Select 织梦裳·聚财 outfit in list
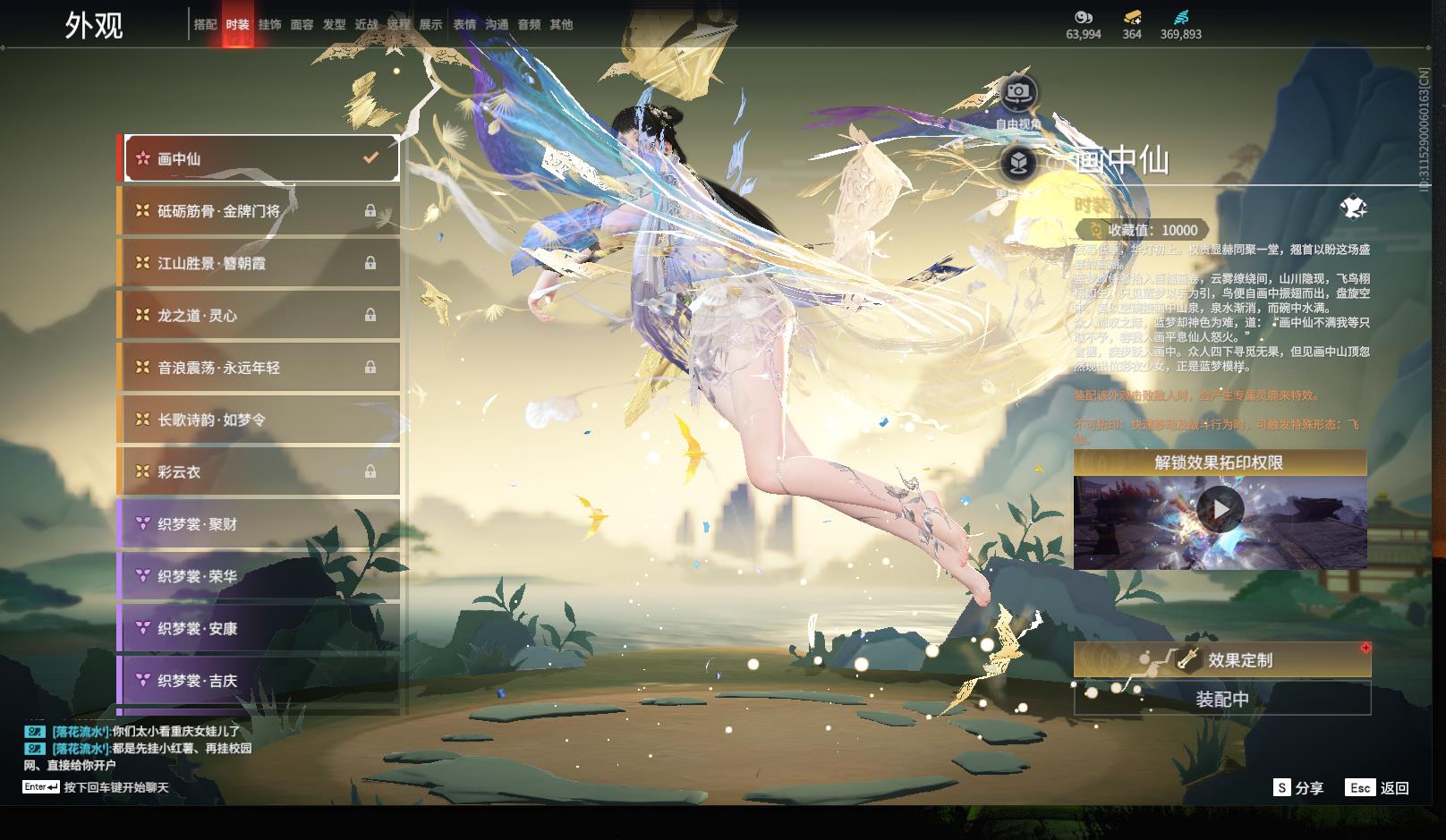 (x=259, y=524)
